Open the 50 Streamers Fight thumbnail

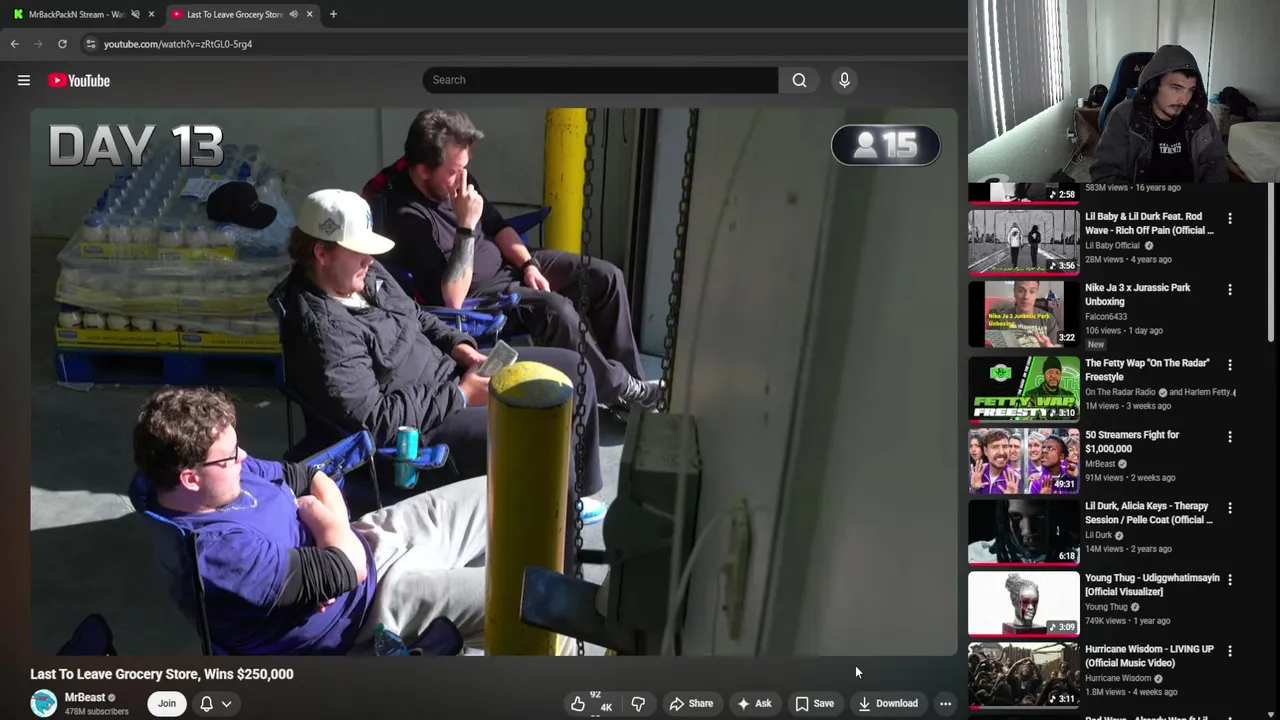1024,460
